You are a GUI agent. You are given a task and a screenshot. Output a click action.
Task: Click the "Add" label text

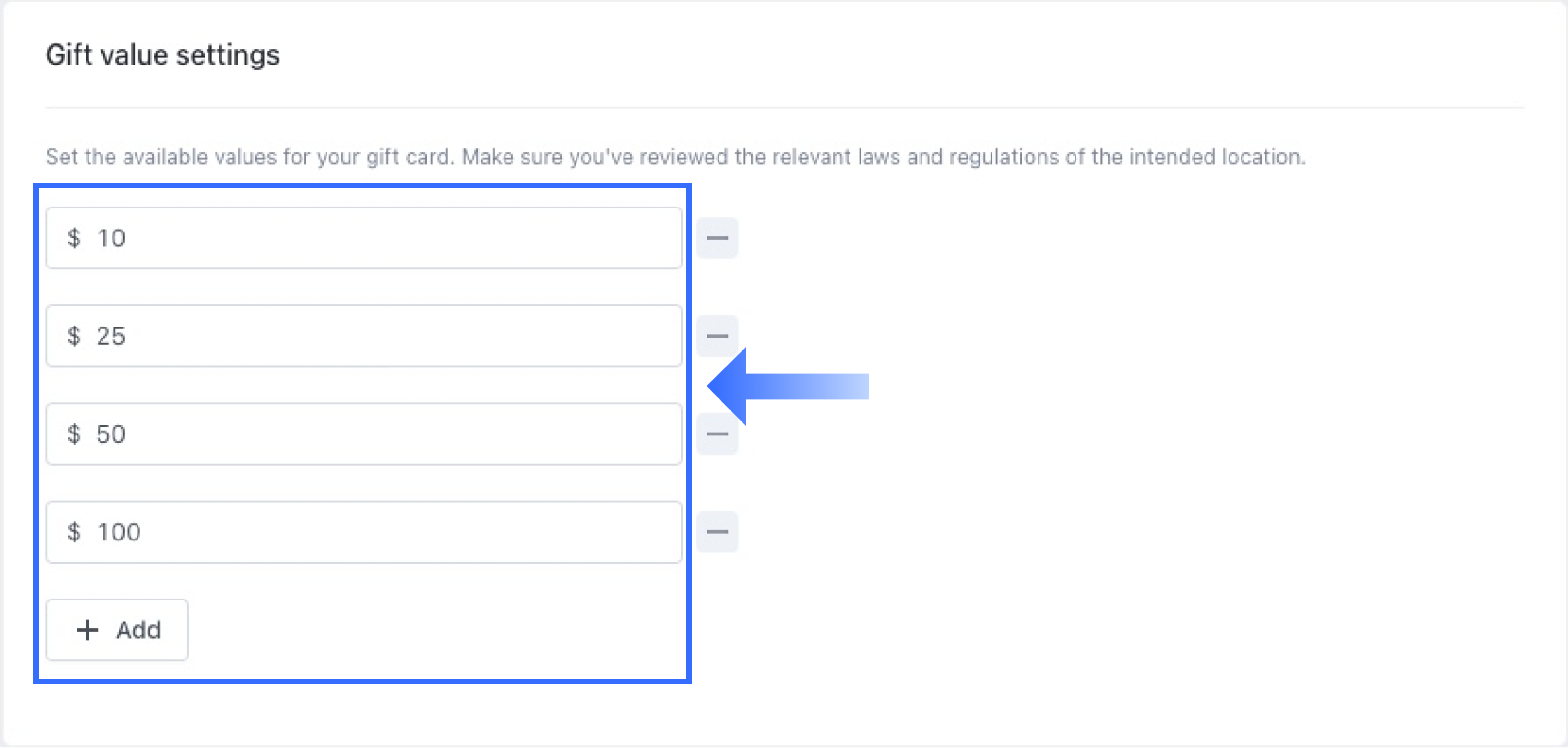138,630
